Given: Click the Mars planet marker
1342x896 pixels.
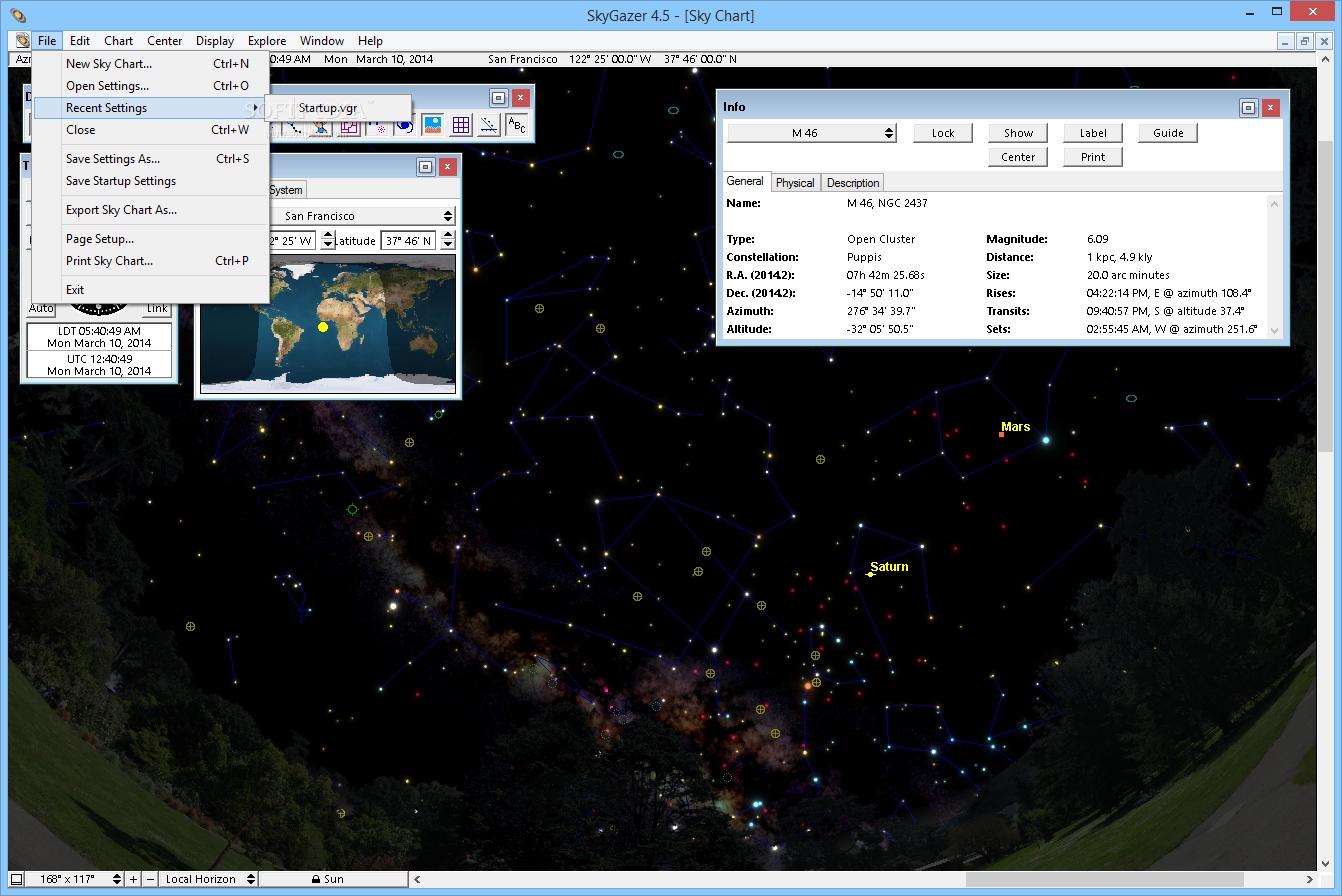Looking at the screenshot, I should coord(1002,434).
